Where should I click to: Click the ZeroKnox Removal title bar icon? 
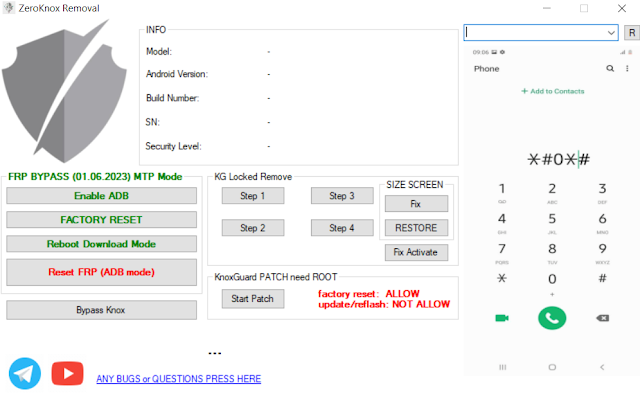click(8, 8)
